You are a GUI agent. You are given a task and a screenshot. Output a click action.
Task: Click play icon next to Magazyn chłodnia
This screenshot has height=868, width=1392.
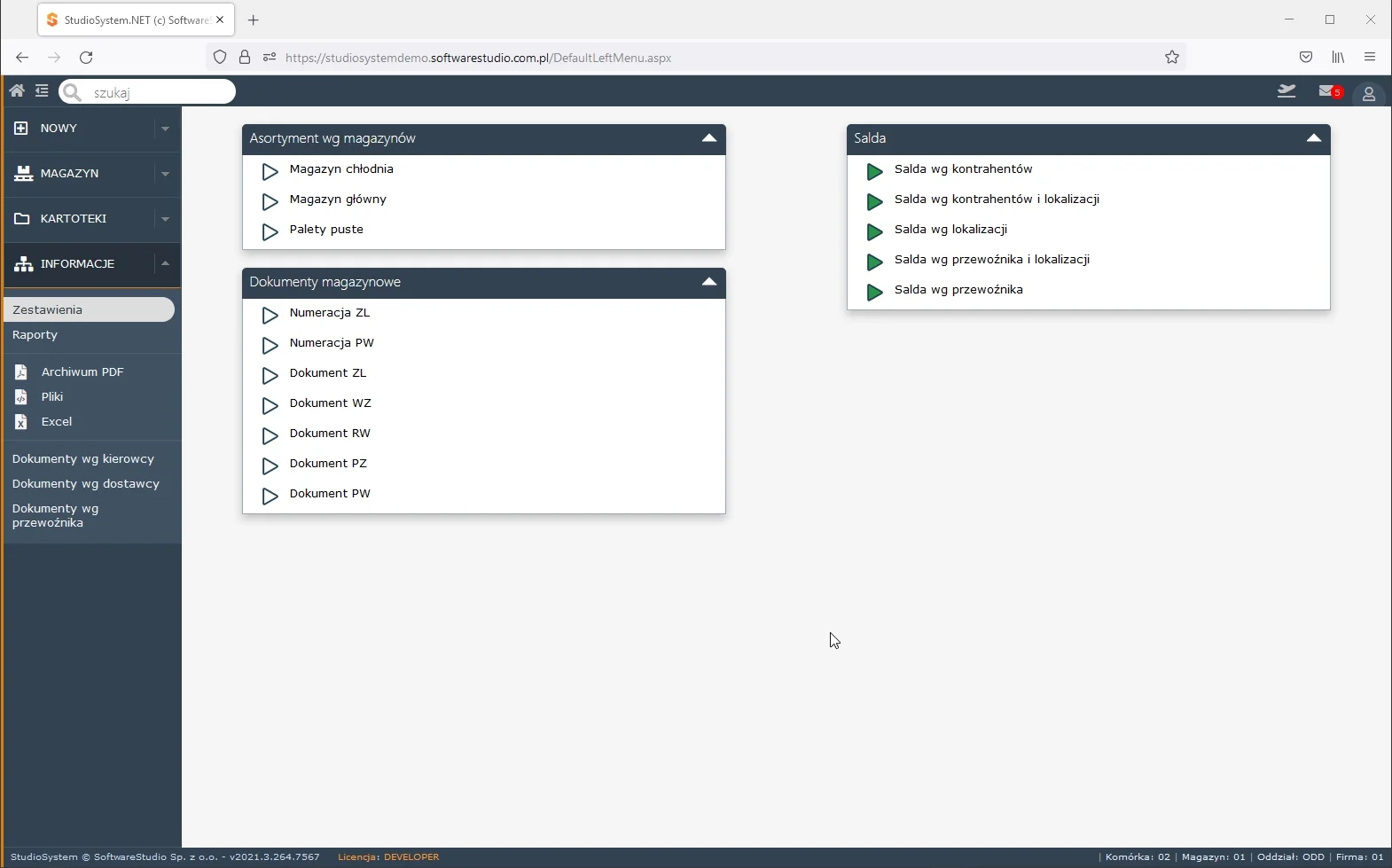270,171
